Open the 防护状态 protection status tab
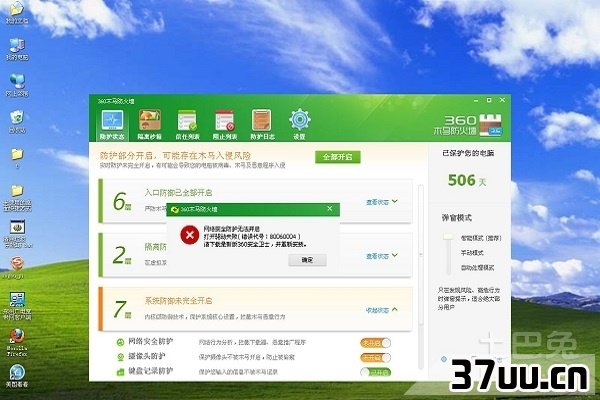The height and width of the screenshot is (400, 600). (x=112, y=125)
